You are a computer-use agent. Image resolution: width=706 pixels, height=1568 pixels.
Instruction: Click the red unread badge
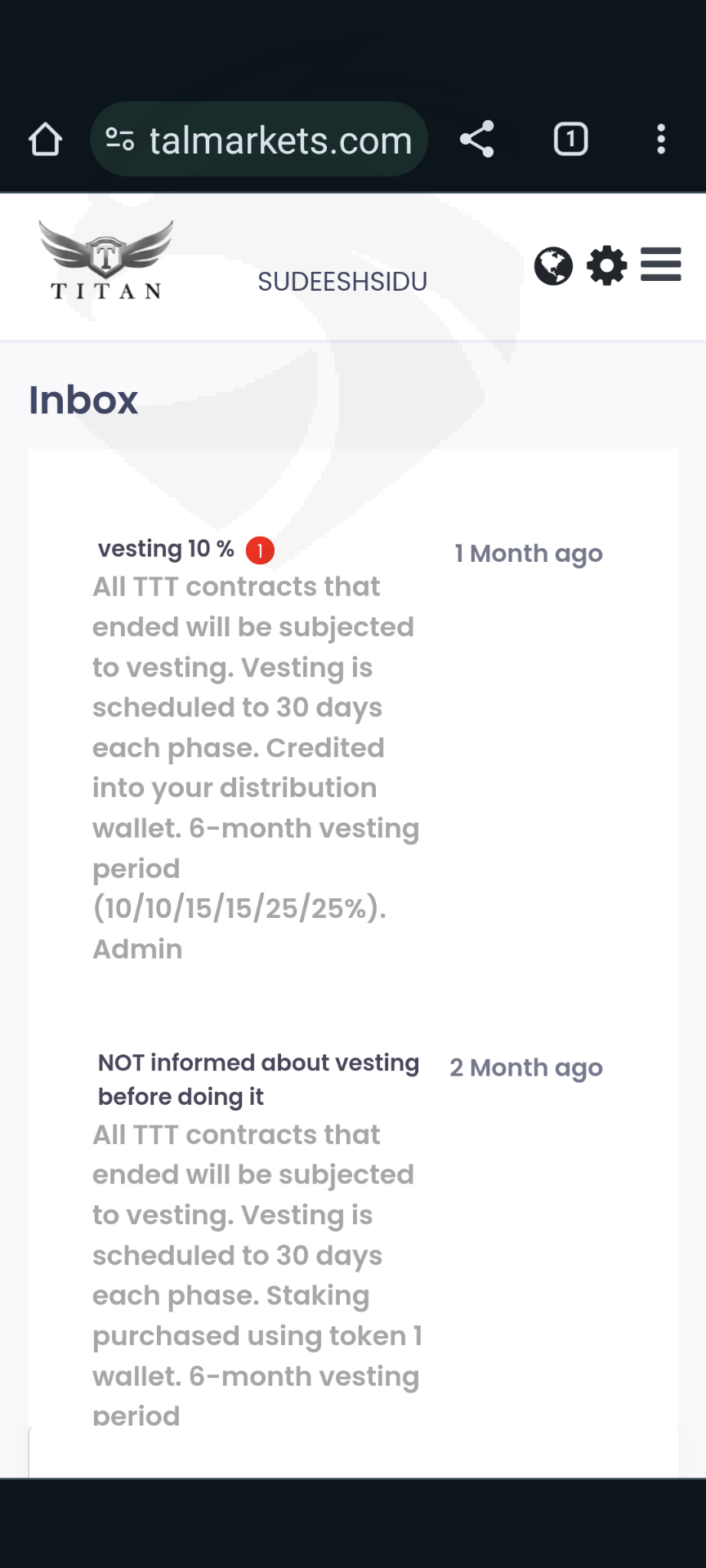point(260,550)
